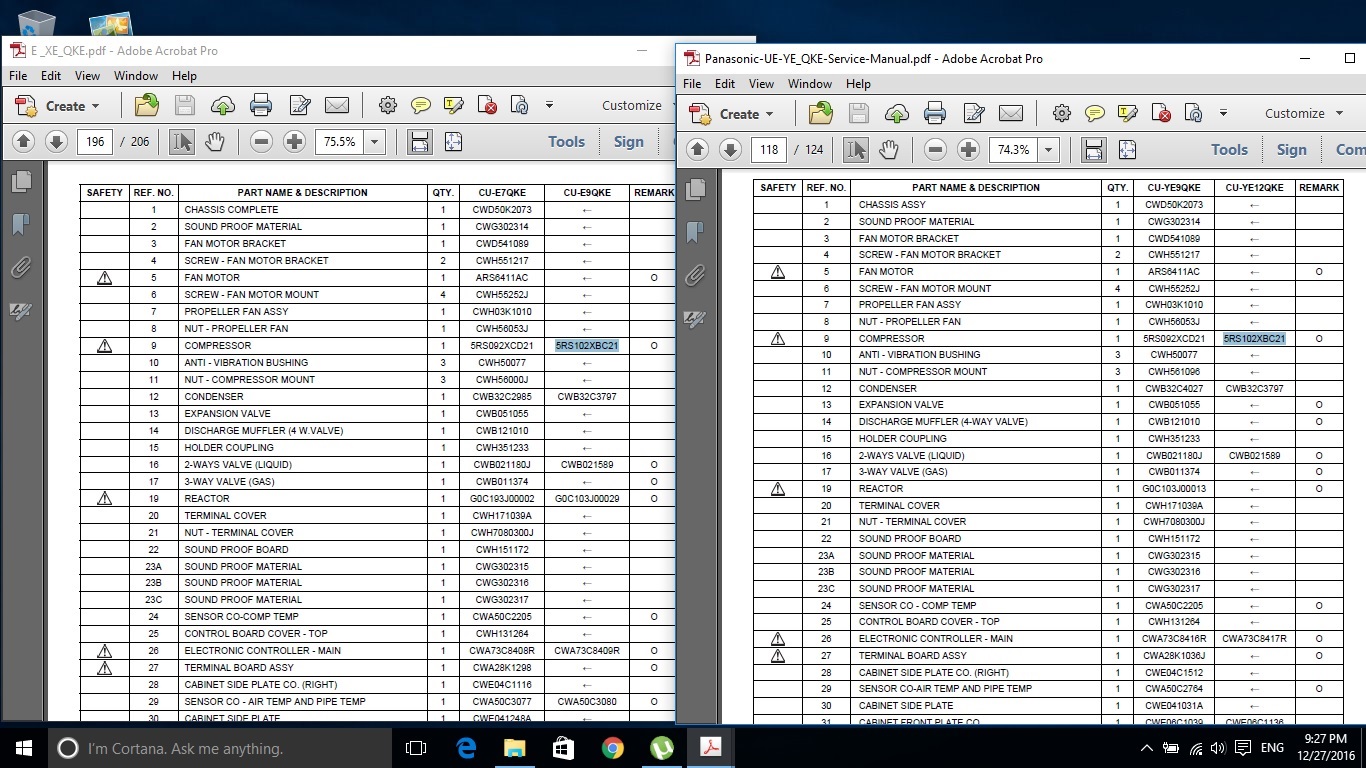
Task: Click highlighted 5RS102XBC21 cell in Panasonic window
Action: (x=1254, y=338)
